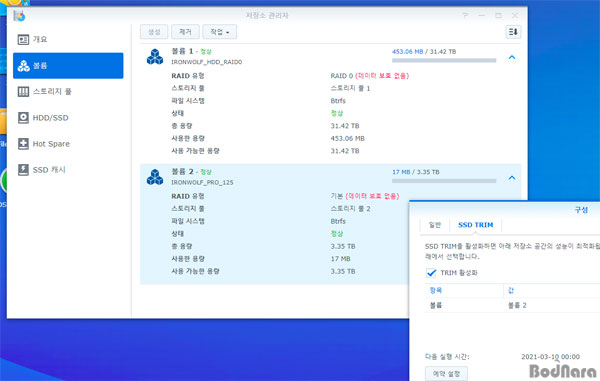Click the 2021-03-10 00:00 next run time
The width and height of the screenshot is (600, 381).
550,357
